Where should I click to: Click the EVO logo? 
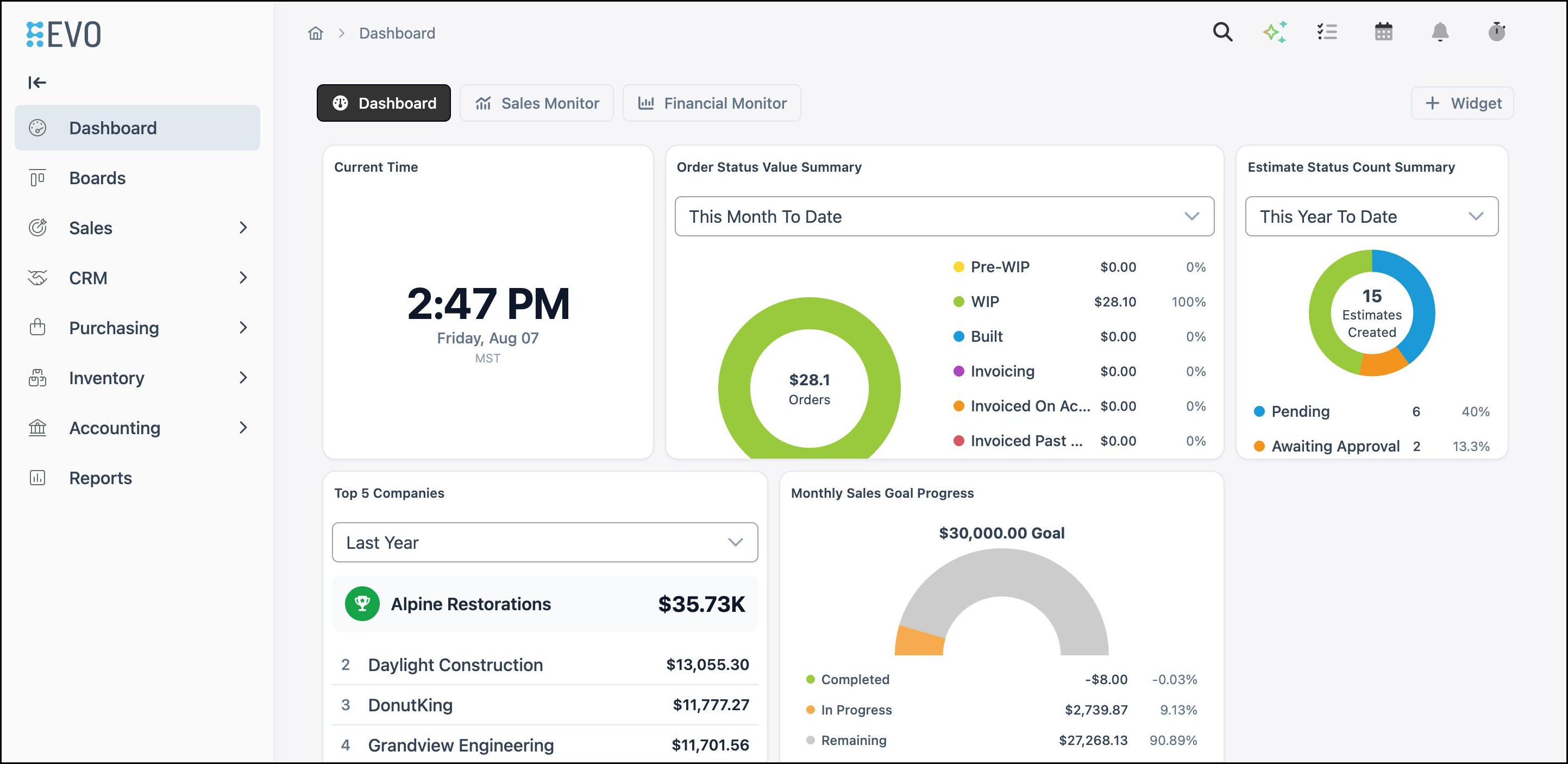[x=64, y=35]
